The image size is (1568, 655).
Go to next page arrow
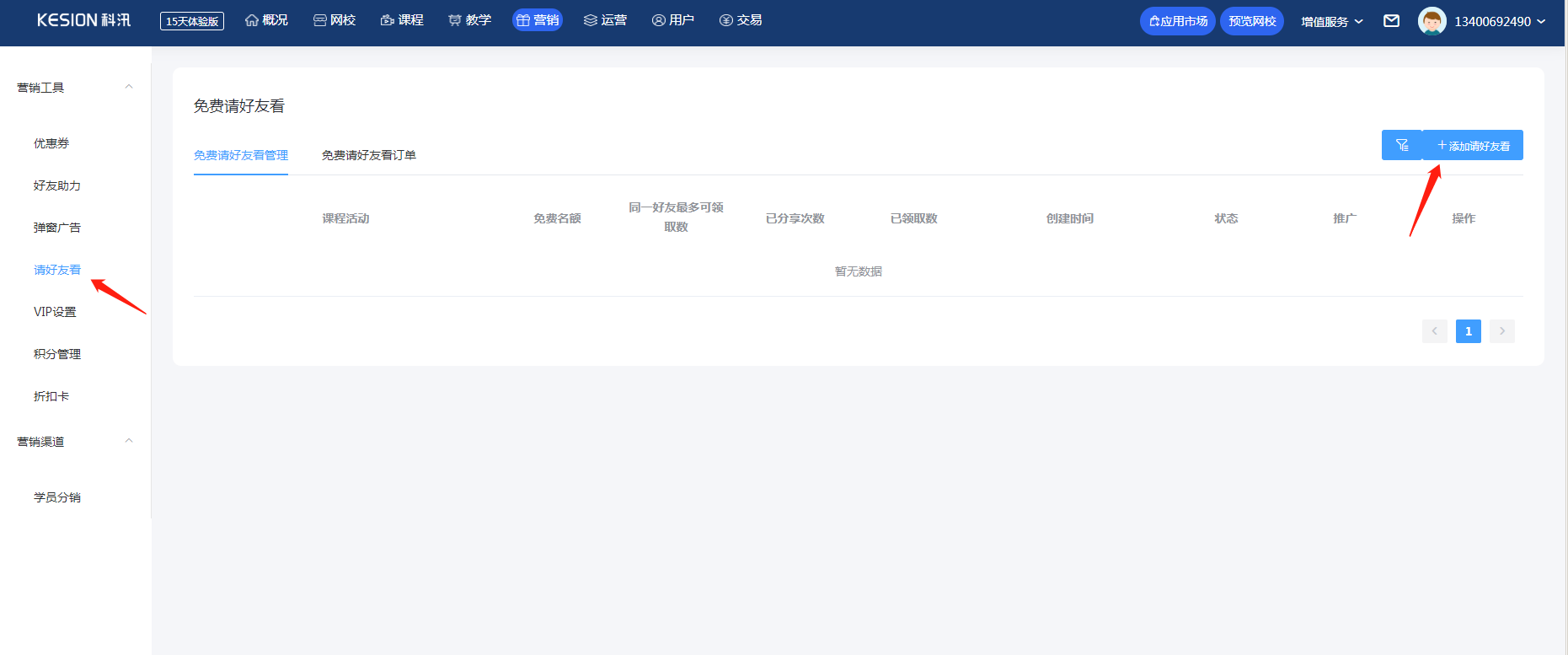pyautogui.click(x=1501, y=331)
